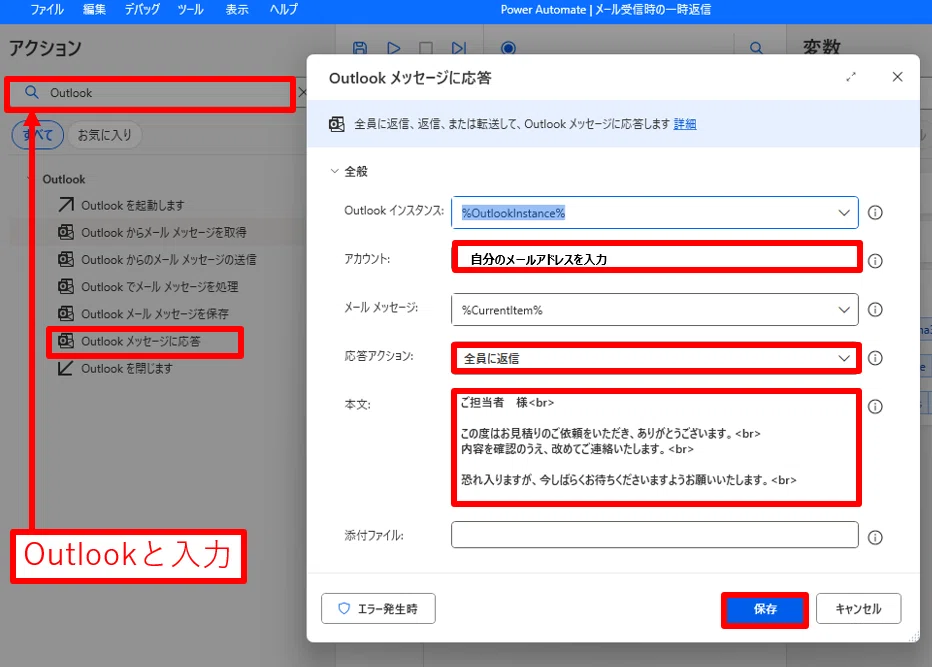Image resolution: width=932 pixels, height=667 pixels.
Task: Click the 添付ファイル input field
Action: (x=654, y=534)
